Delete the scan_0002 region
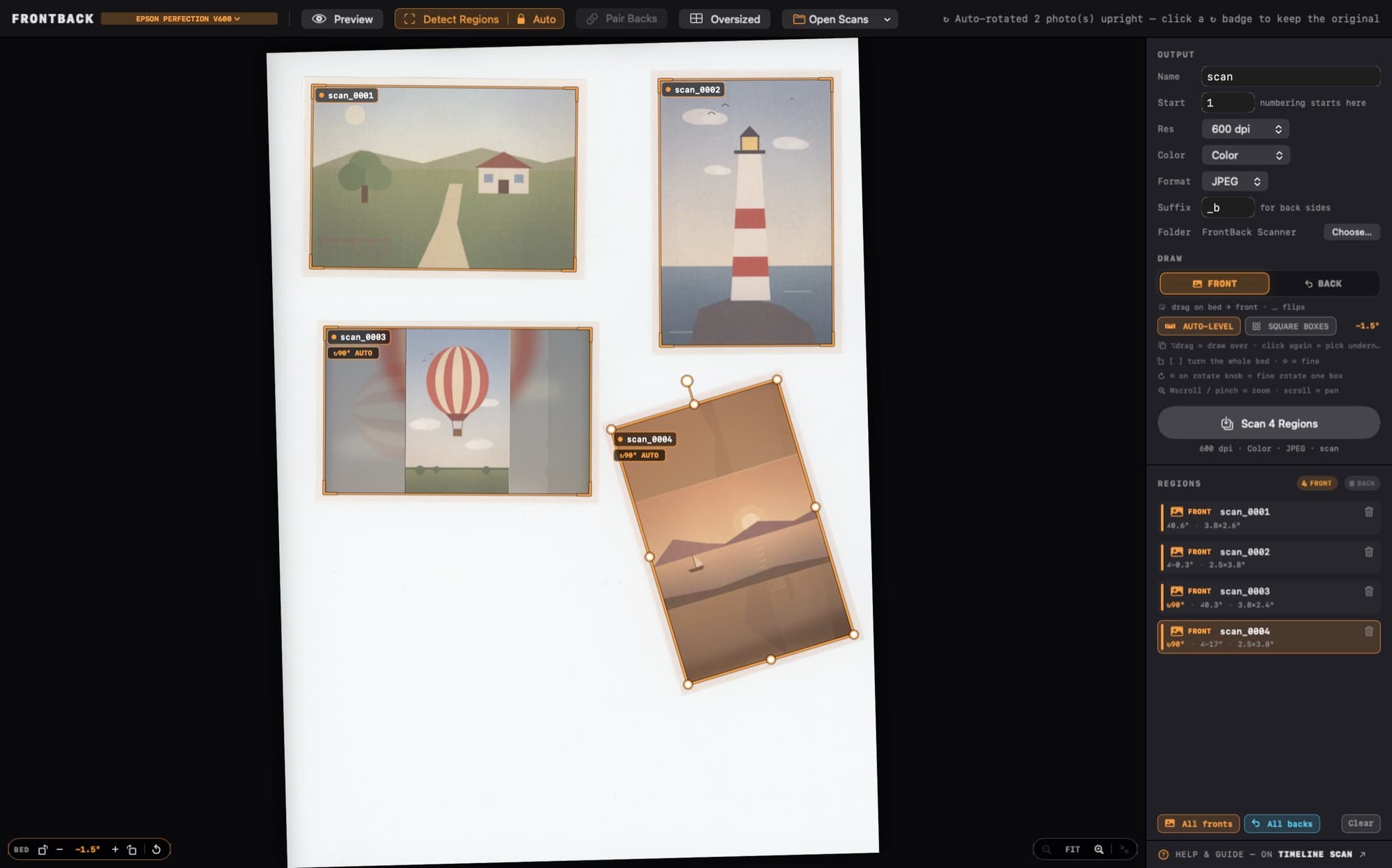Viewport: 1392px width, 868px height. point(1369,552)
